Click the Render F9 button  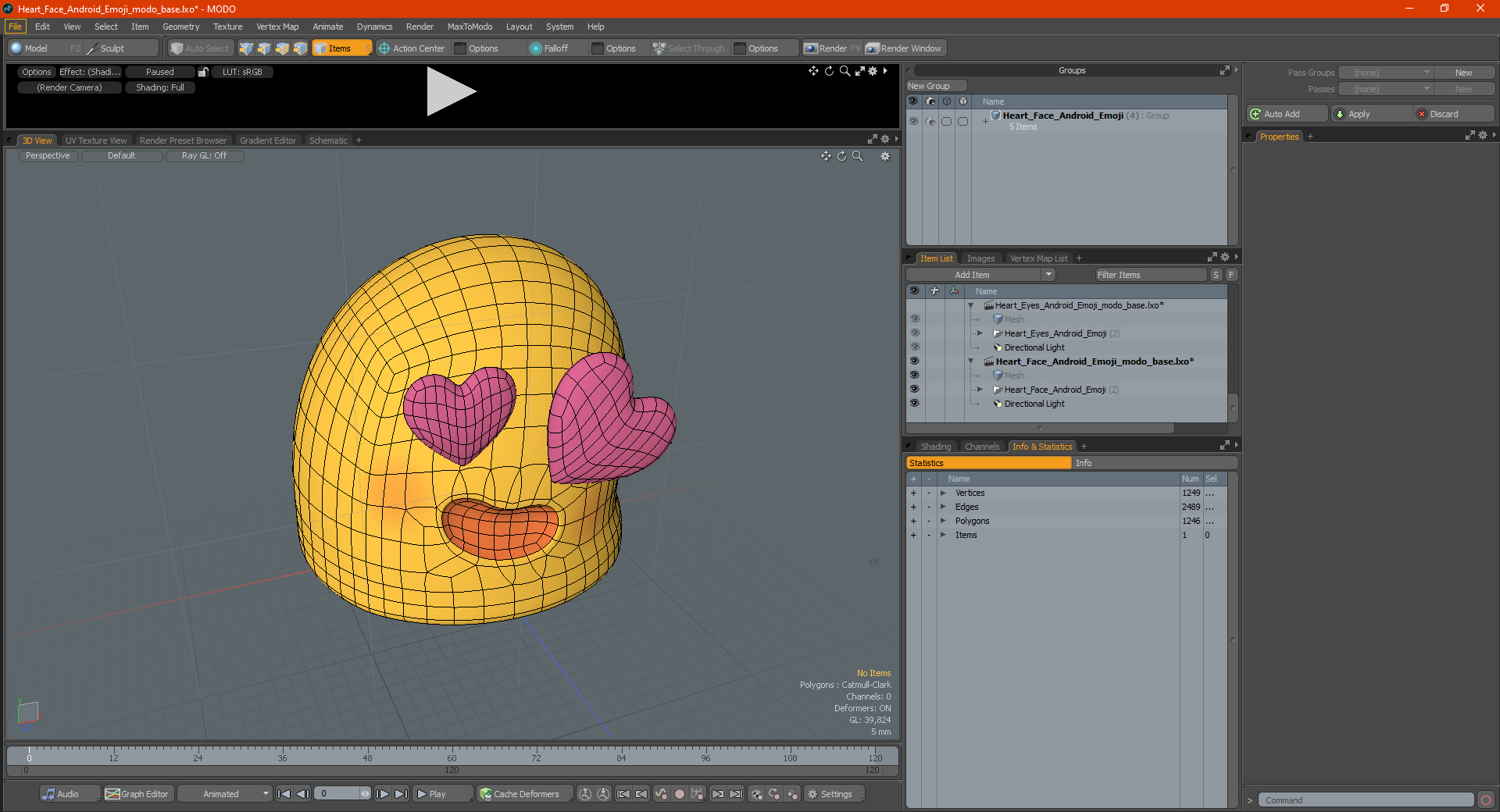(x=832, y=48)
